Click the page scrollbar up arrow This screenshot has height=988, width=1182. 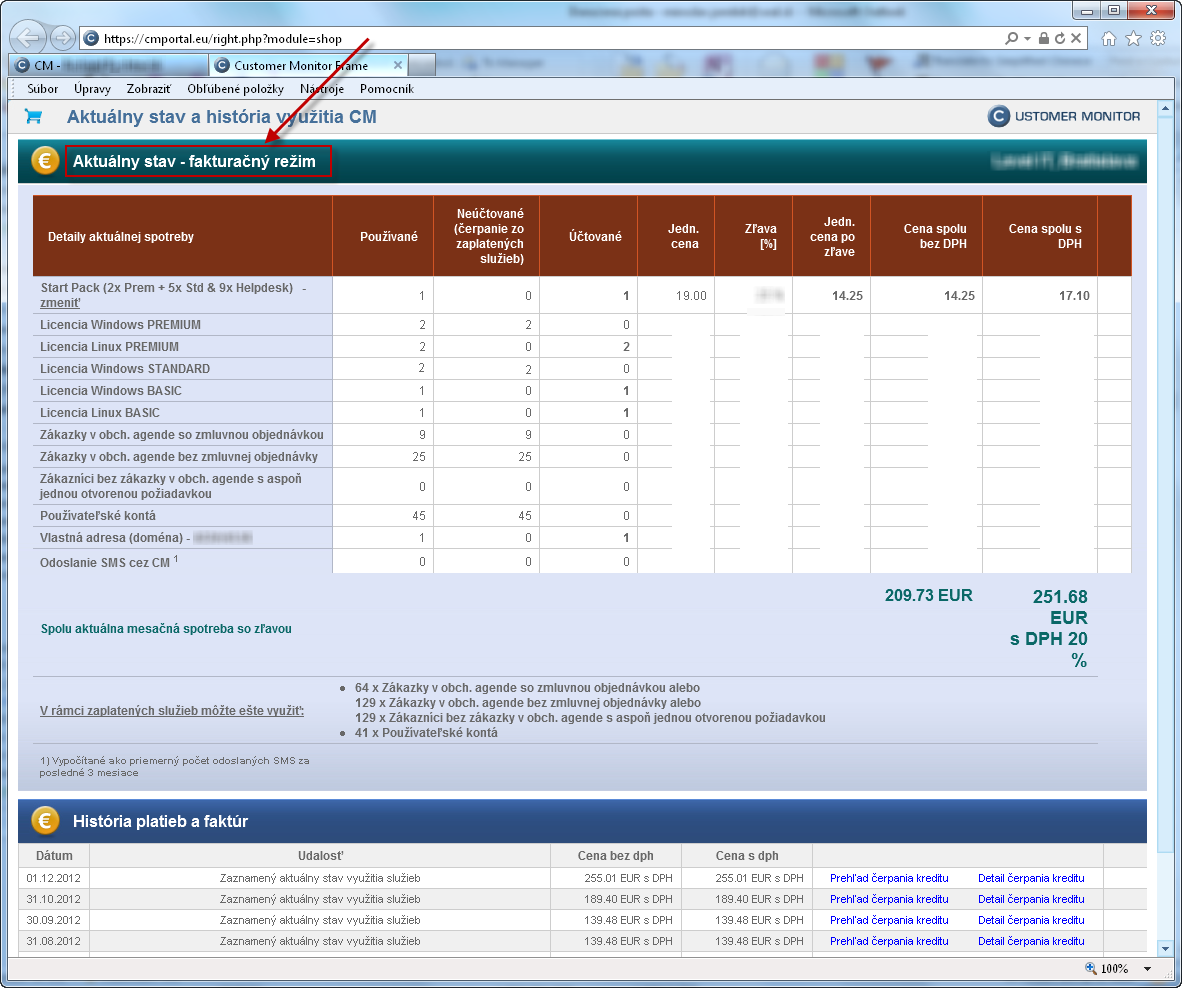point(1165,109)
